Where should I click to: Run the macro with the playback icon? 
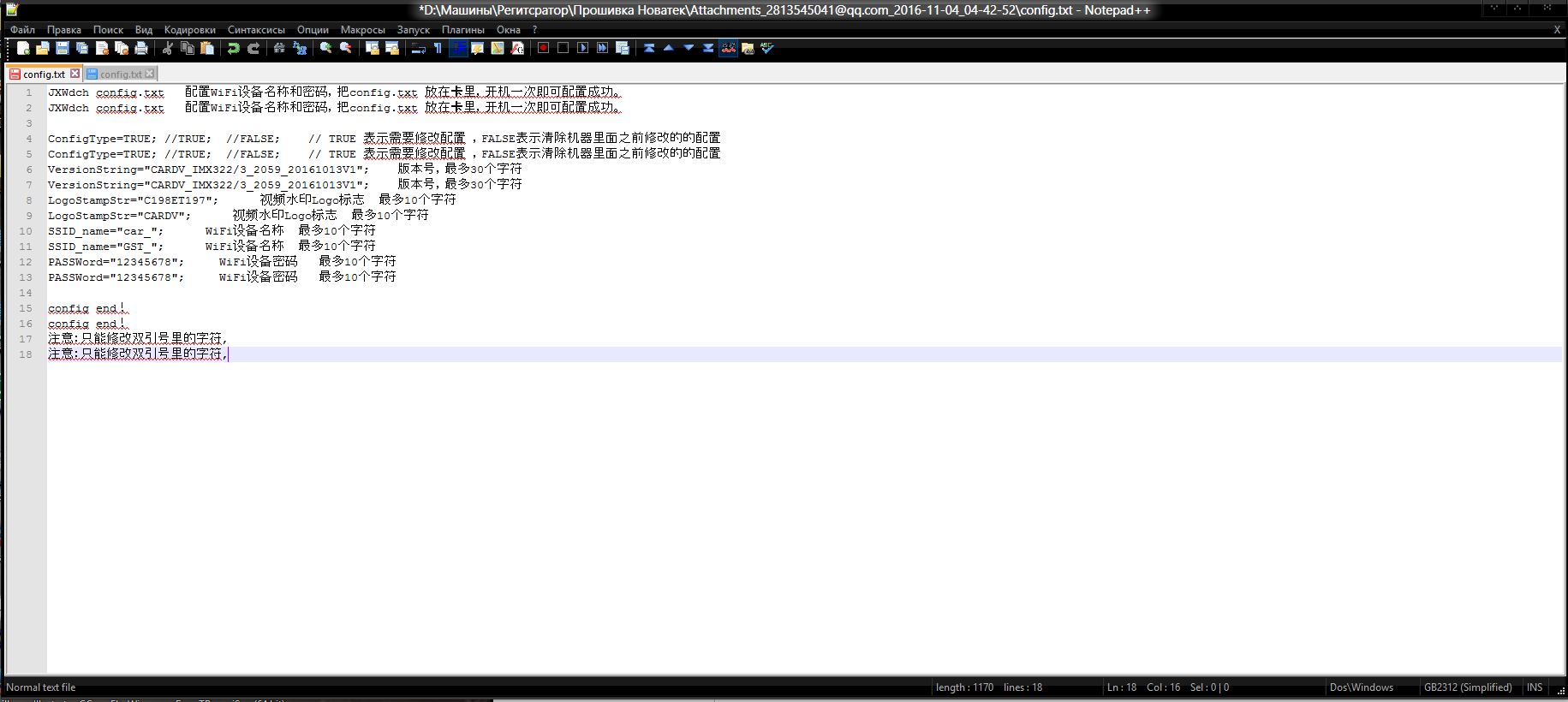[x=582, y=48]
